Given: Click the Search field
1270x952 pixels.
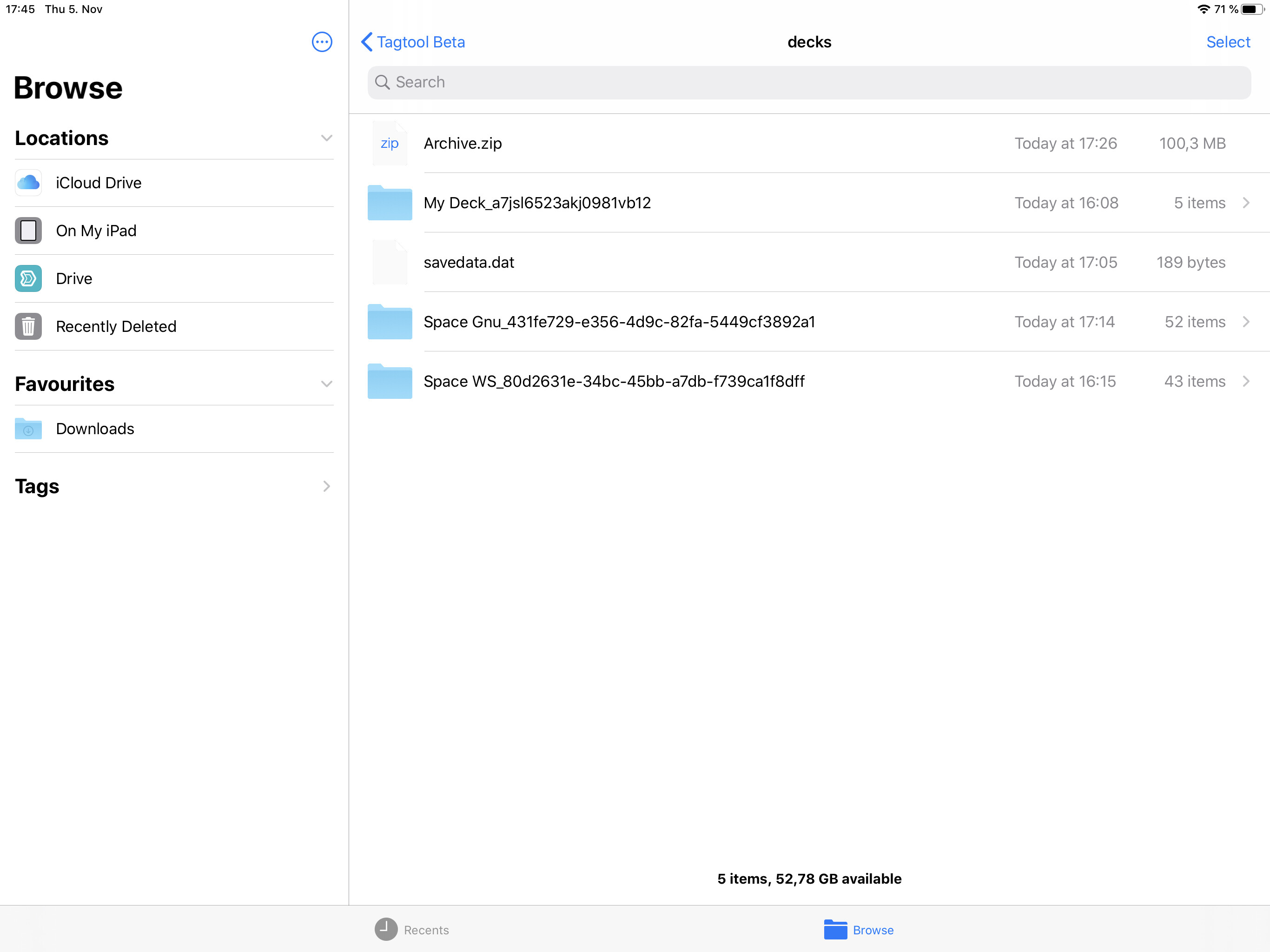Looking at the screenshot, I should (x=808, y=82).
